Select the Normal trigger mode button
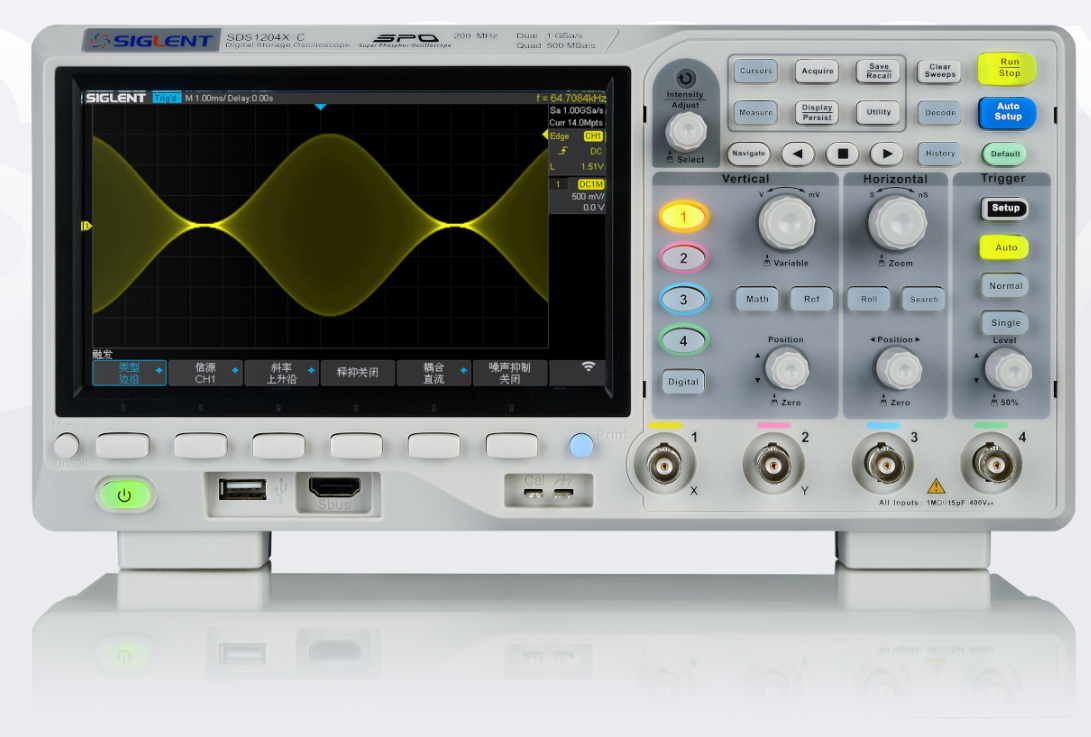Viewport: 1091px width, 737px height. (1005, 285)
